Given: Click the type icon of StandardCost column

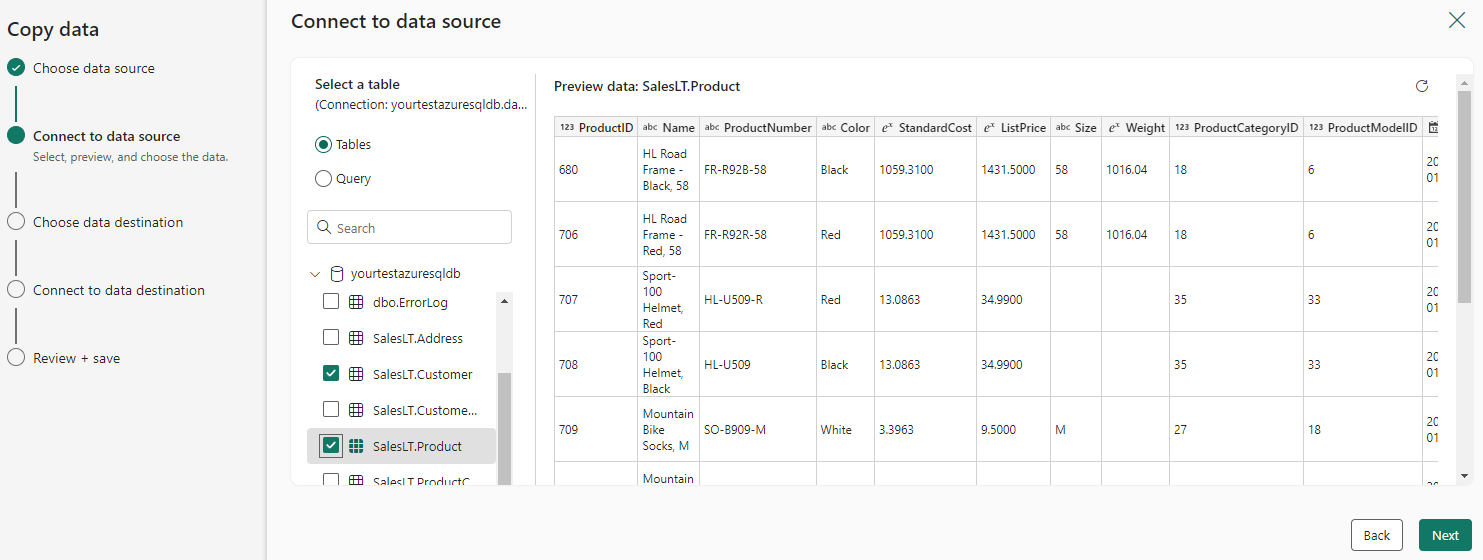Looking at the screenshot, I should (887, 128).
